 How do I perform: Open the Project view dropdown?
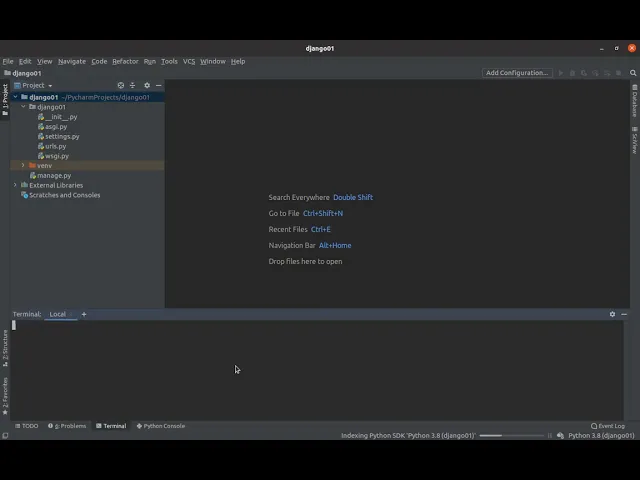[33, 85]
